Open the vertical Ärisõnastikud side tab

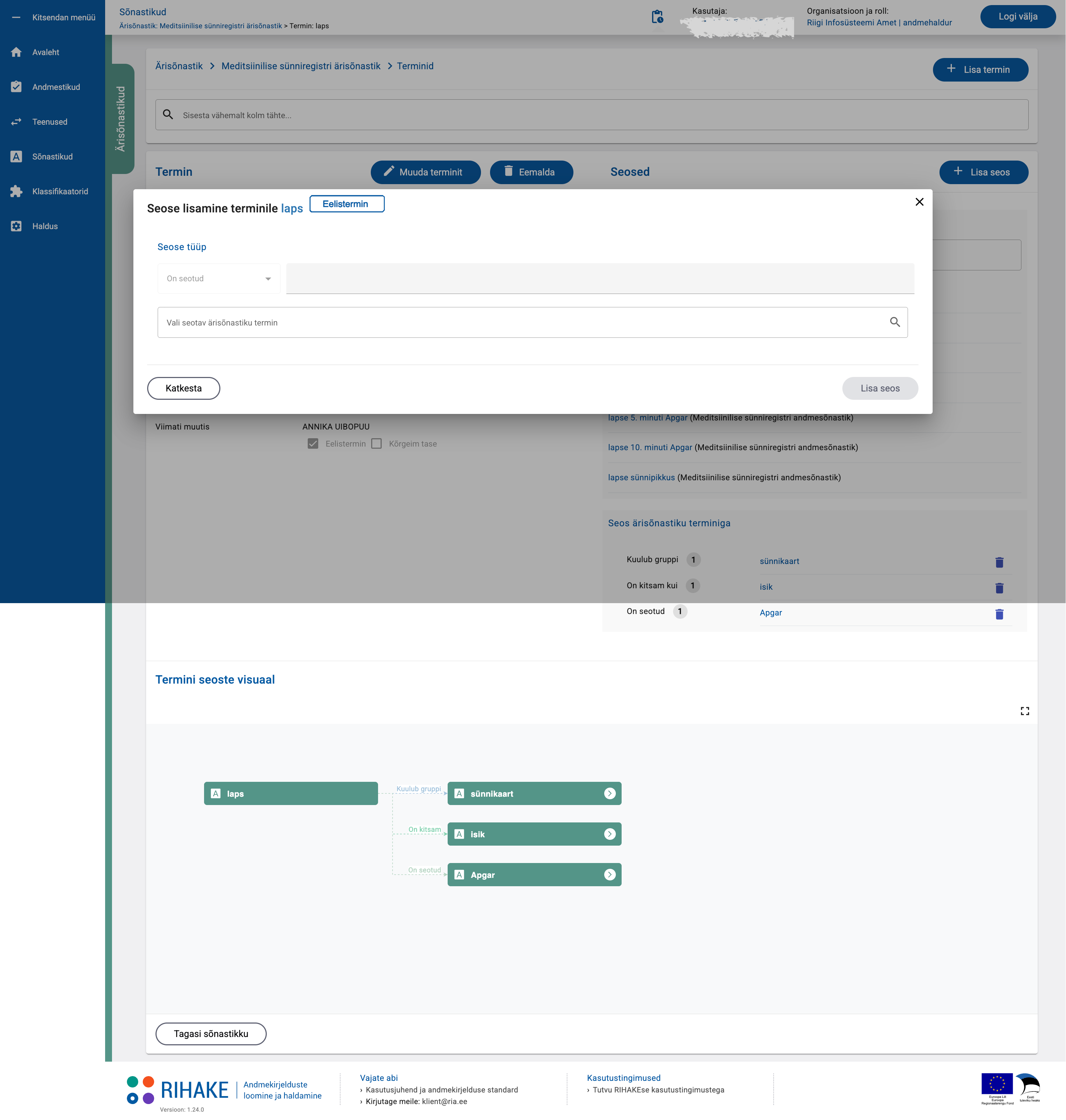pyautogui.click(x=120, y=119)
